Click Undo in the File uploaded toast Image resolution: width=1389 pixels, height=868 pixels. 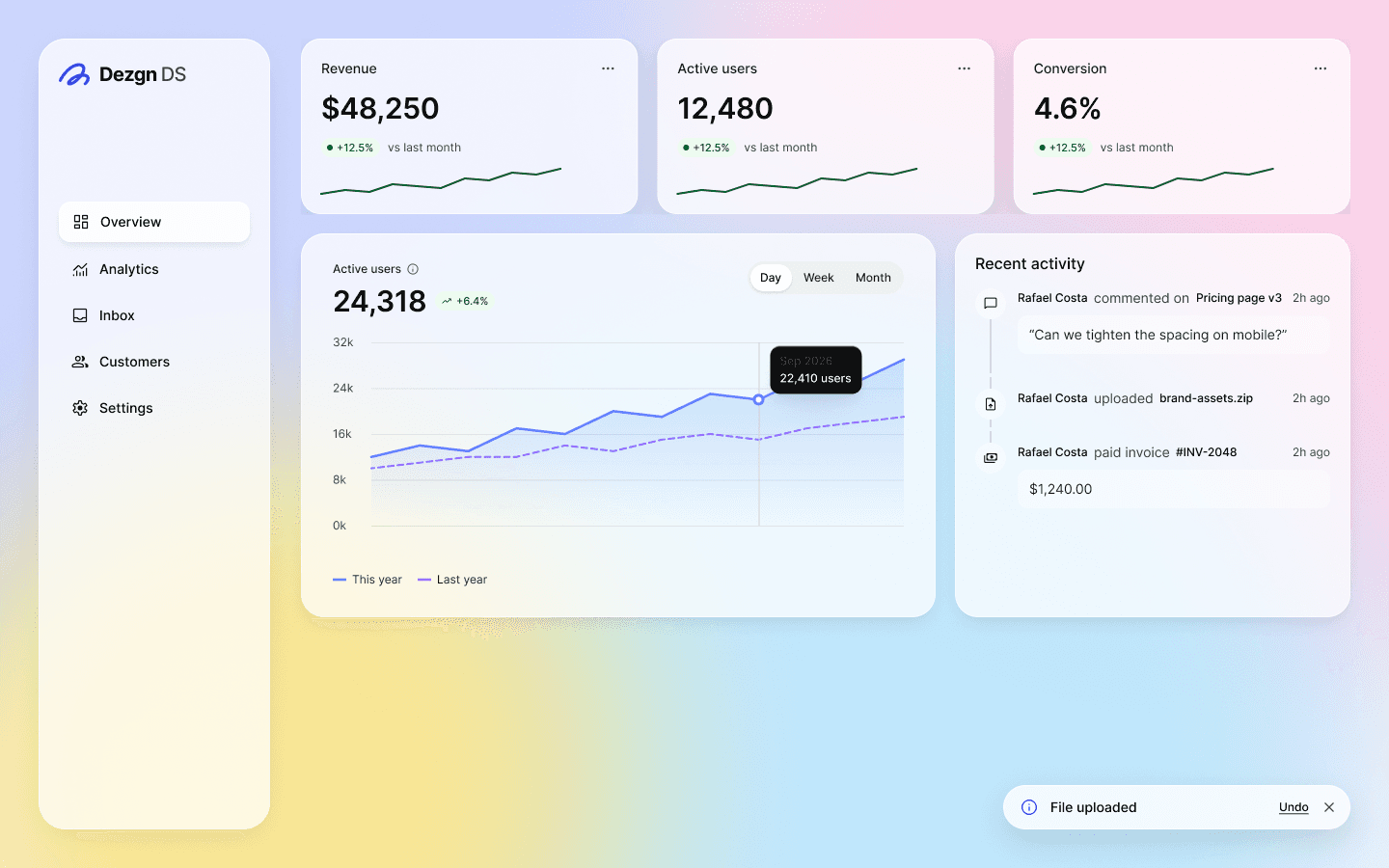pyautogui.click(x=1294, y=807)
